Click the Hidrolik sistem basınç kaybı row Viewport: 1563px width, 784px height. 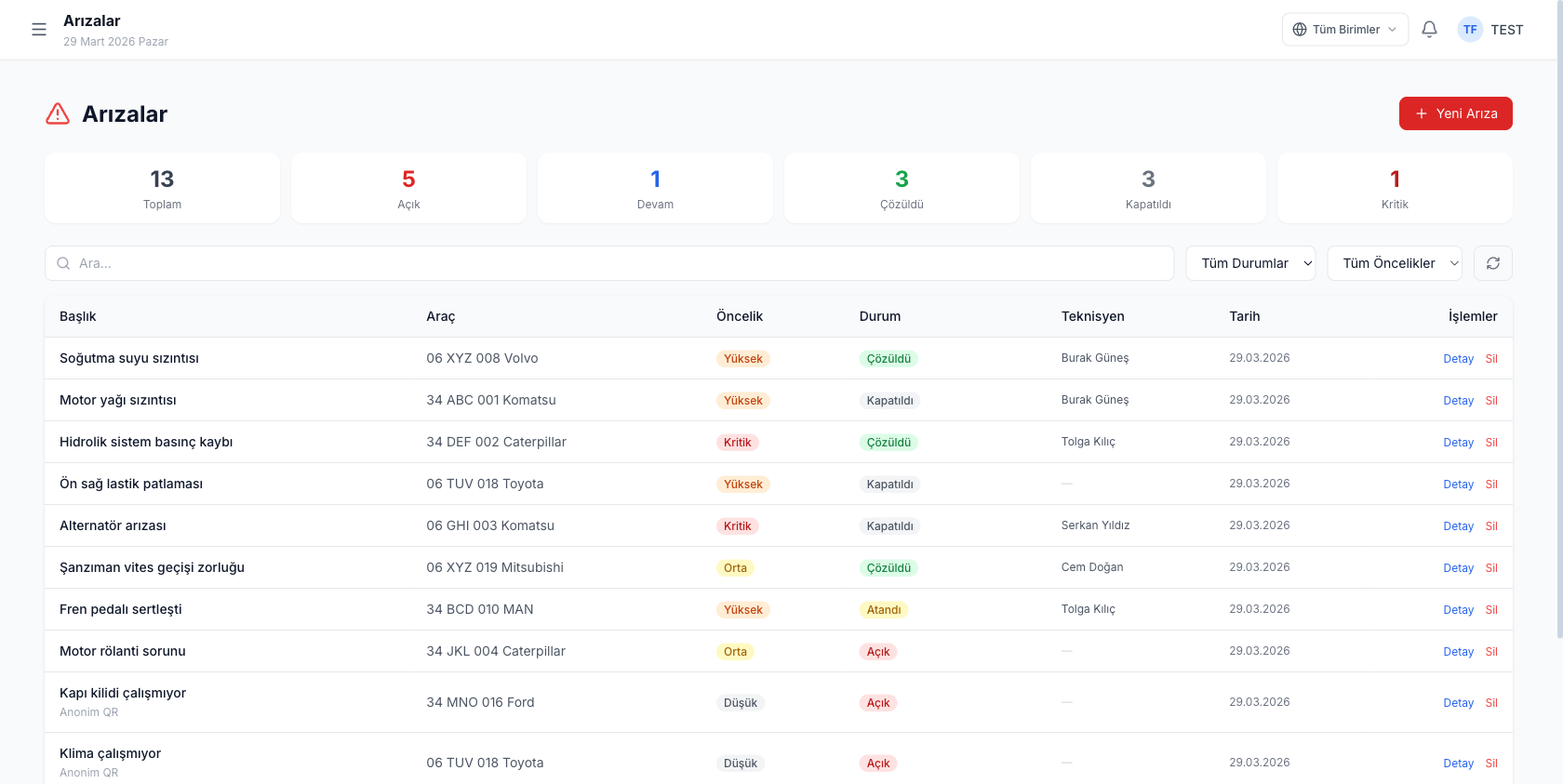point(146,442)
